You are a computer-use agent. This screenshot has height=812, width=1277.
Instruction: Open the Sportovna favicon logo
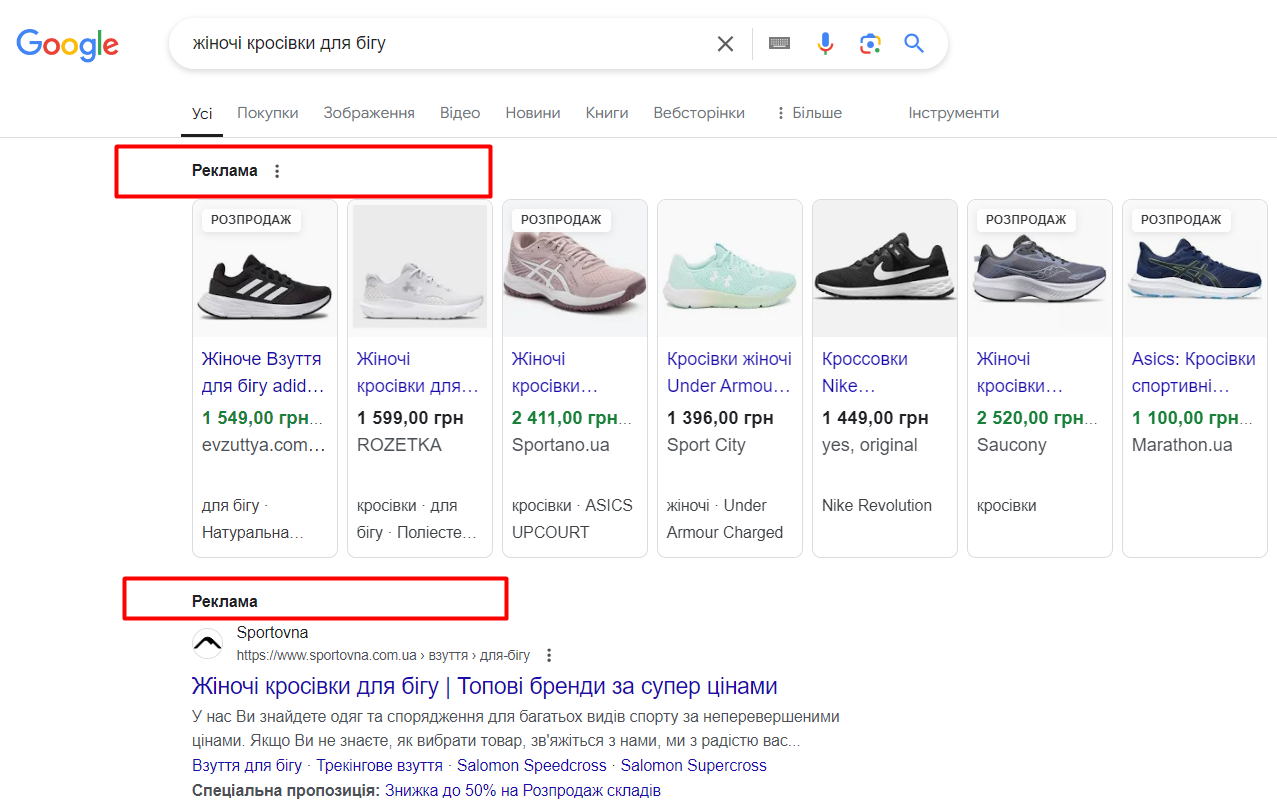208,644
